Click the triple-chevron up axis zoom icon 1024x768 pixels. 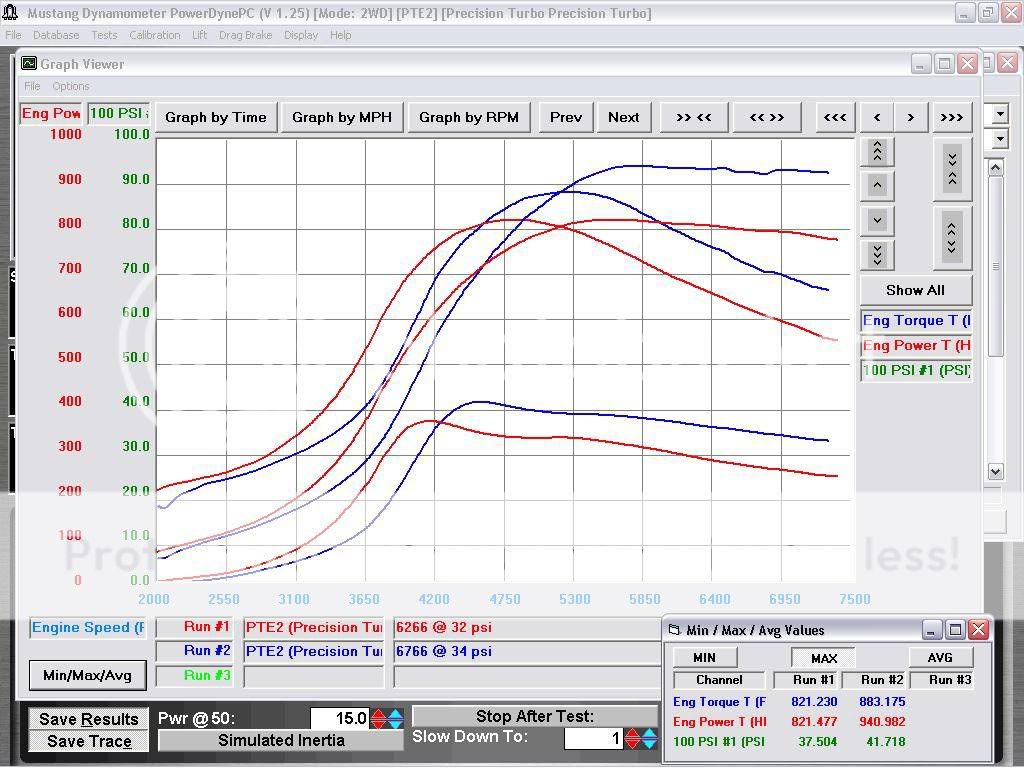(x=876, y=150)
